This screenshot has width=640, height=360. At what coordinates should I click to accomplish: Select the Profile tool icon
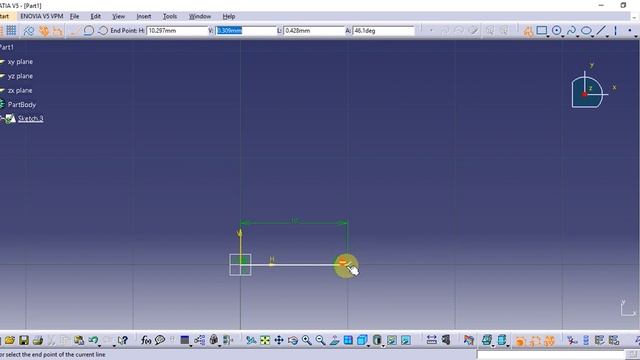point(528,31)
